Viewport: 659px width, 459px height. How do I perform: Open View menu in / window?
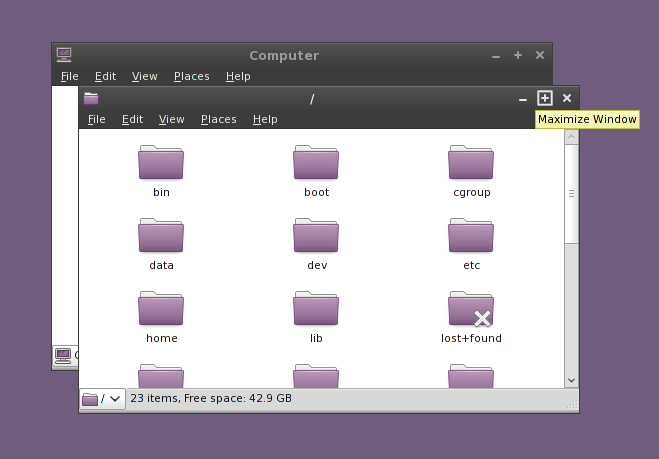(x=171, y=119)
